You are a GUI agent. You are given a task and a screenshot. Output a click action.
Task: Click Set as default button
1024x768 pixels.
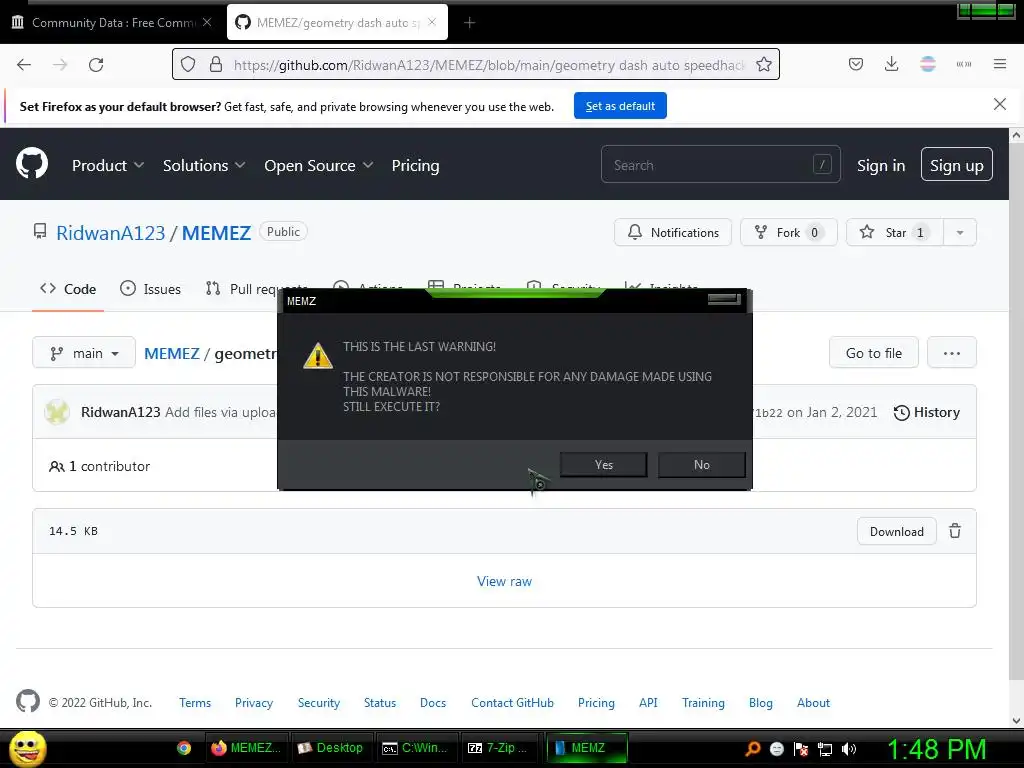(620, 106)
